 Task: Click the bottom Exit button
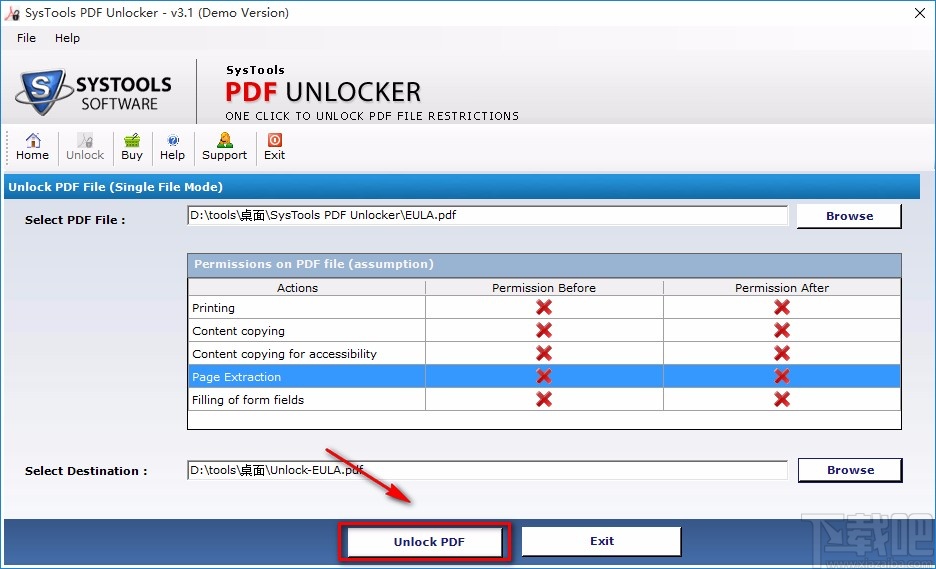[602, 541]
